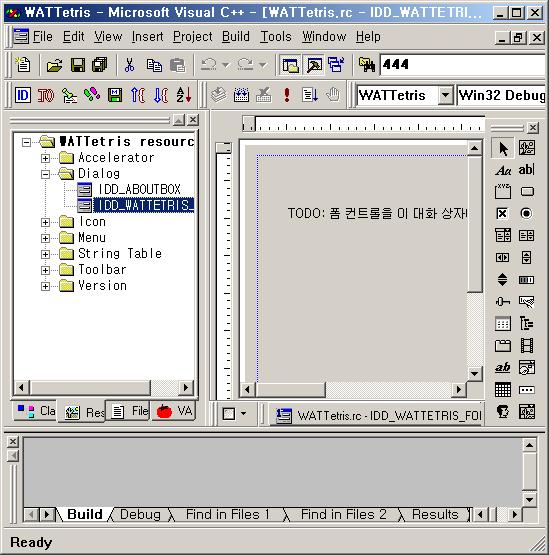Switch to Find in Files 1 tab
This screenshot has width=549, height=555.
228,514
